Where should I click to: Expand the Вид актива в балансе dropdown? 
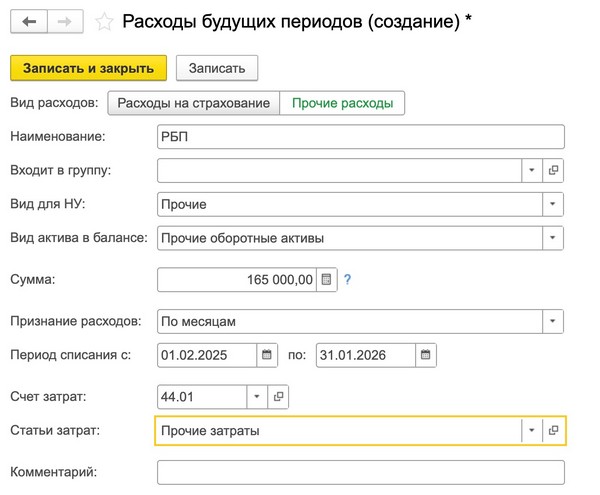(x=553, y=238)
